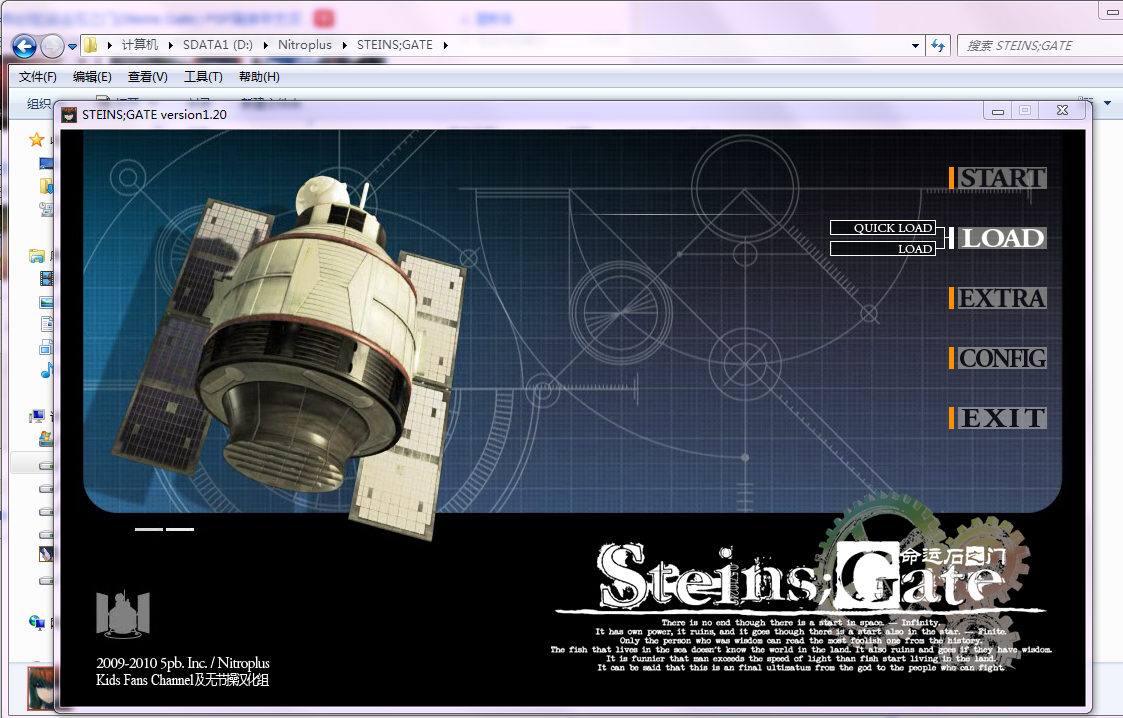Open the 文件(F) menu
This screenshot has width=1123, height=718.
(x=37, y=77)
